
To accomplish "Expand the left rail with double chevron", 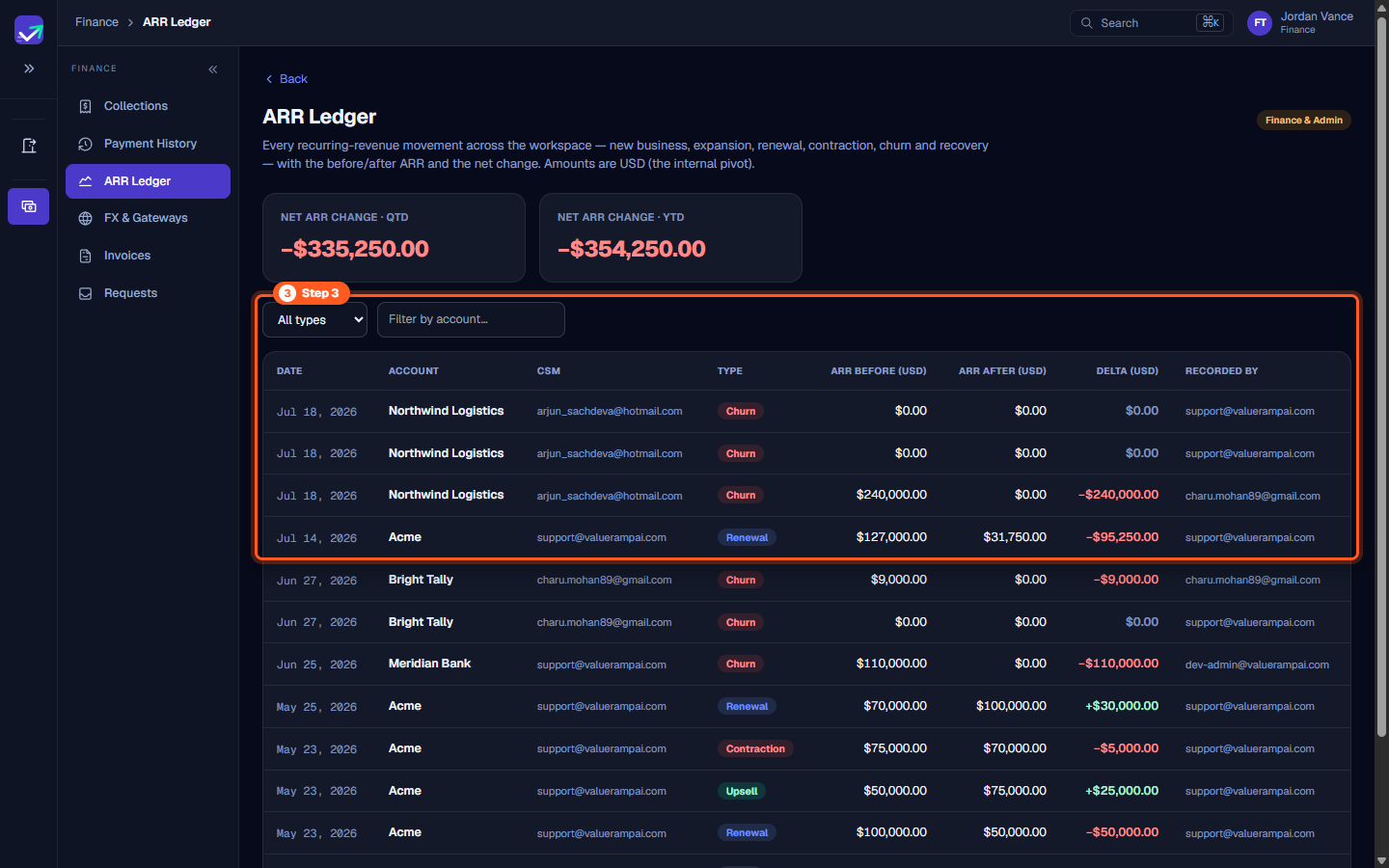I will (x=29, y=68).
